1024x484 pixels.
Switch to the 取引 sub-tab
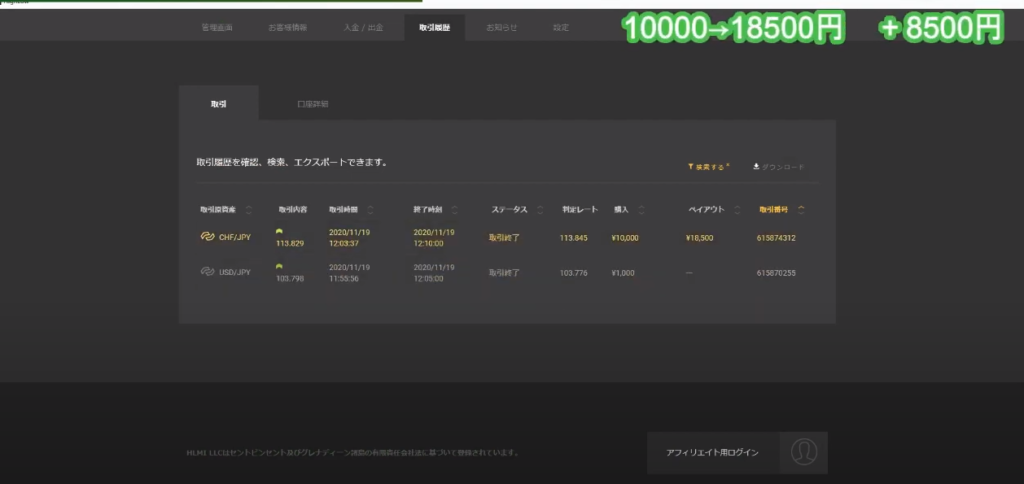tap(219, 104)
